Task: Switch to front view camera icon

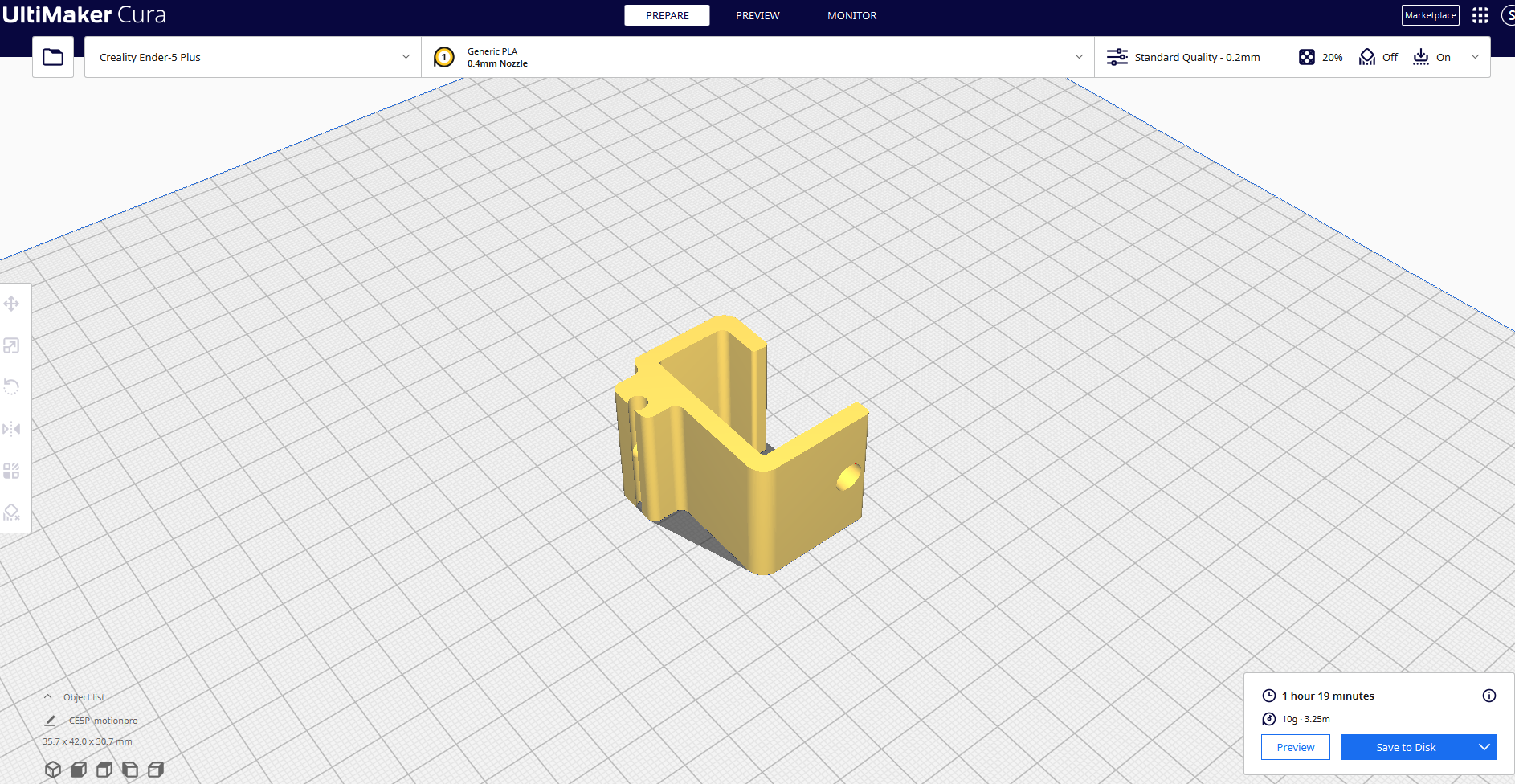Action: (79, 770)
